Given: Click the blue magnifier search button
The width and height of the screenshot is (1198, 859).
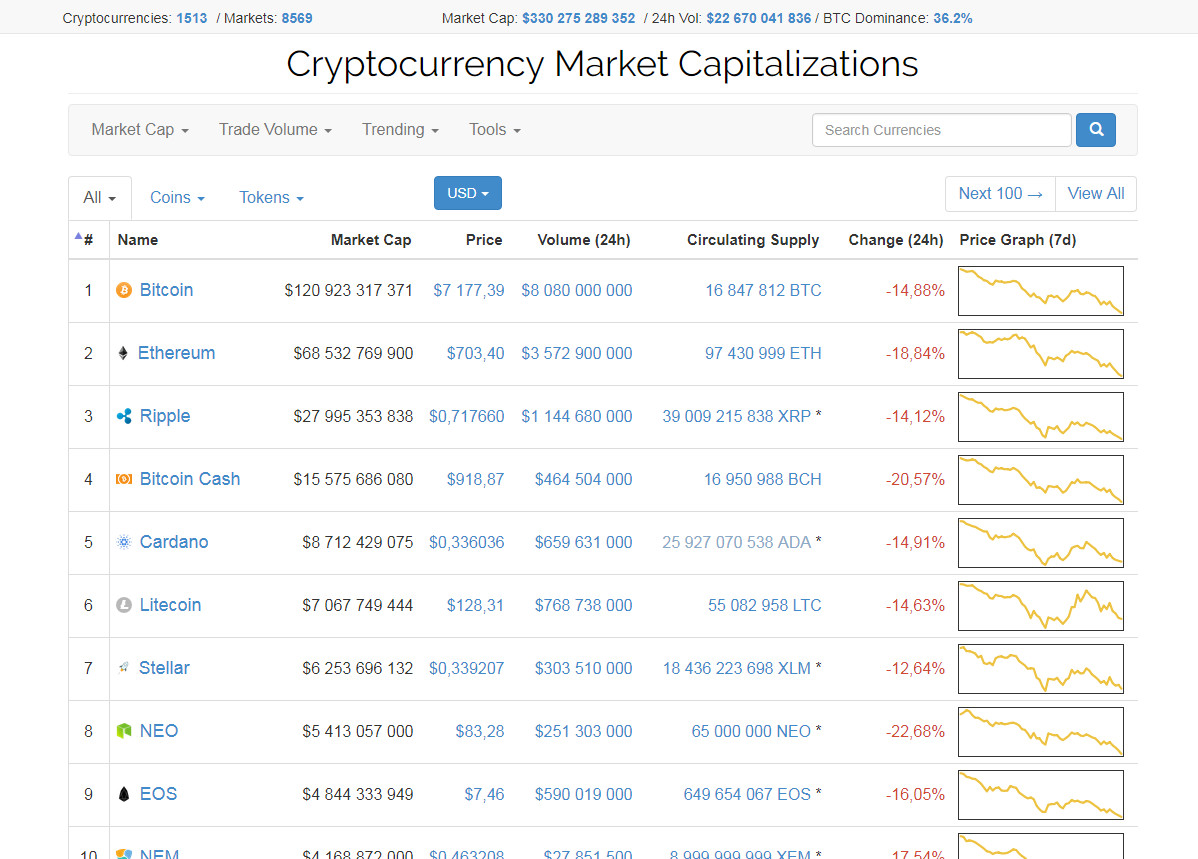Looking at the screenshot, I should tap(1096, 130).
